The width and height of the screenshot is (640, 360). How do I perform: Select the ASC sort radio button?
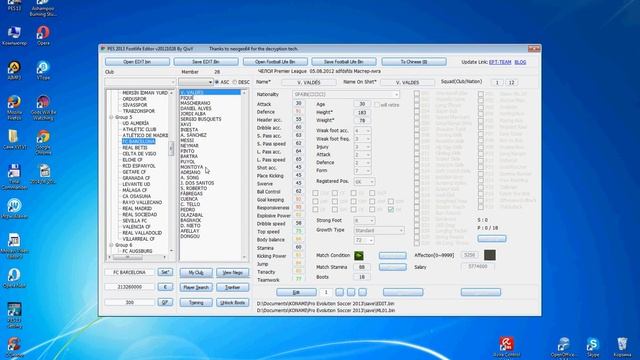(x=217, y=82)
